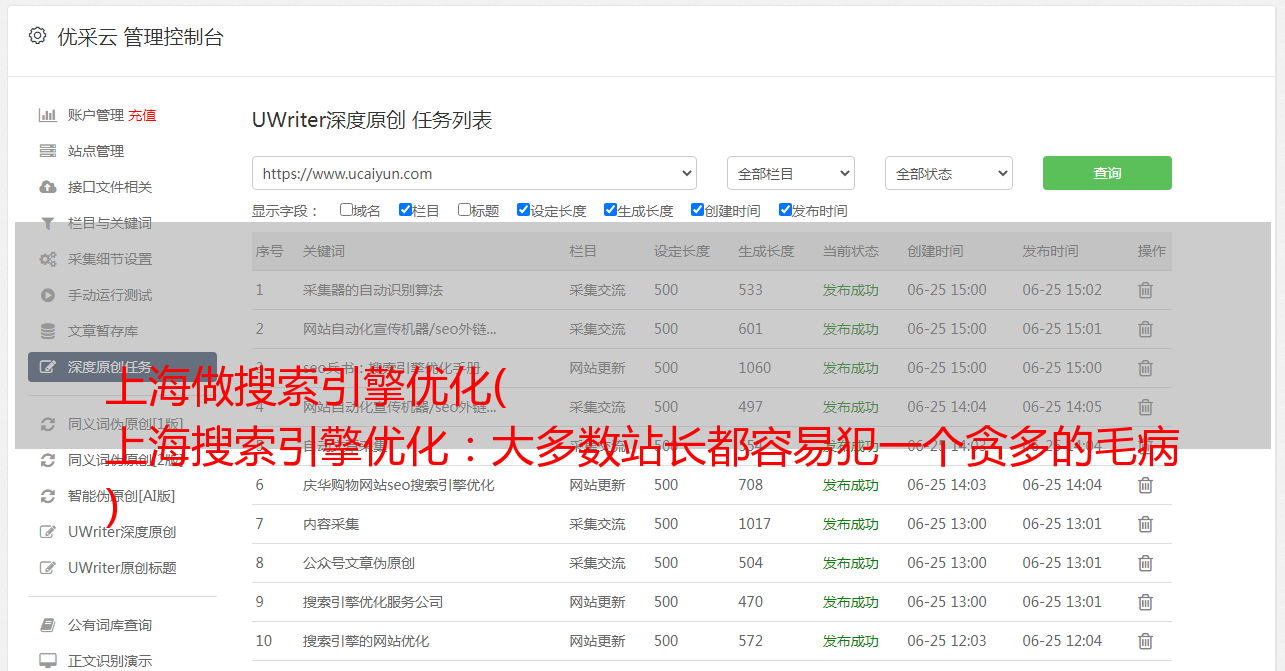Click 发布成功 status in 内容采集 row

pos(851,524)
